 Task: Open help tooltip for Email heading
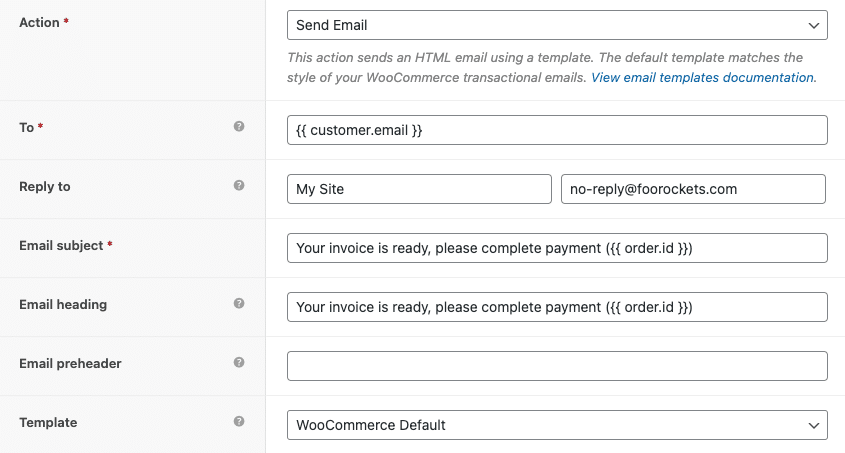(239, 303)
